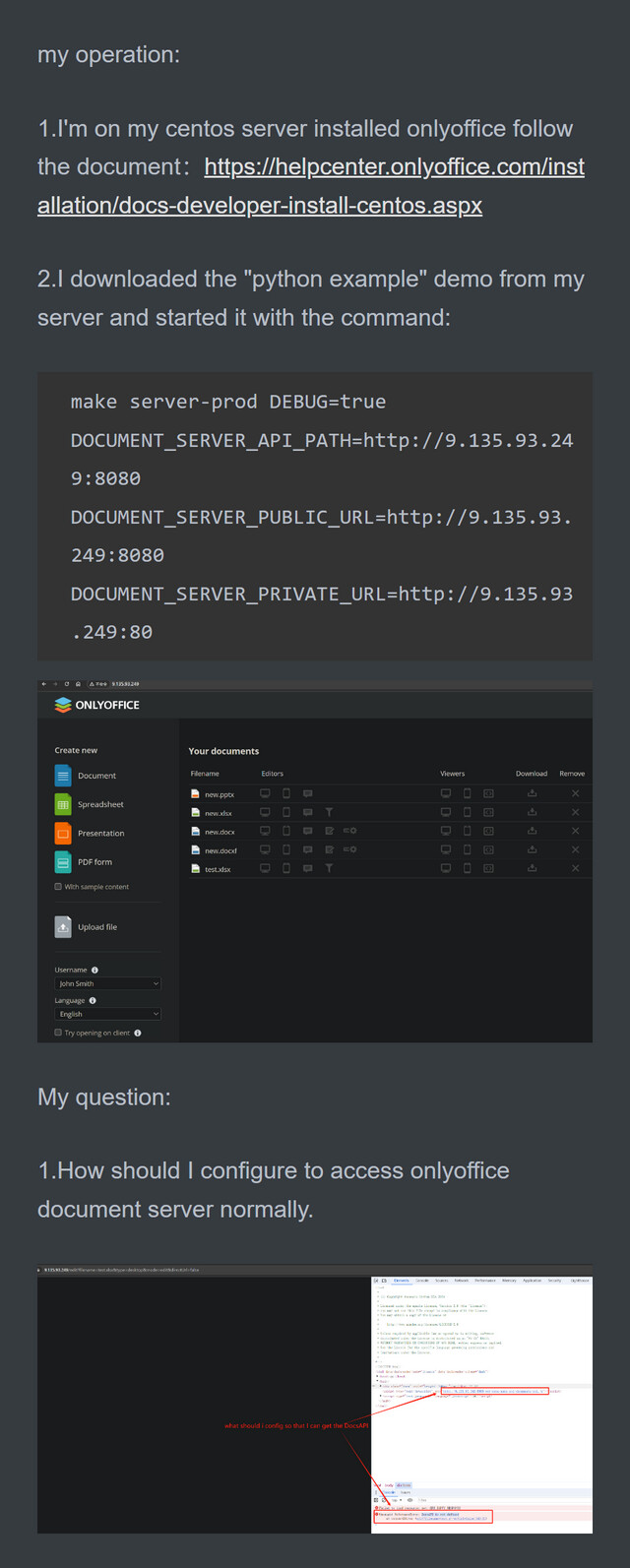
Task: Click the address bar showing 9.135.93.249
Action: pos(125,684)
